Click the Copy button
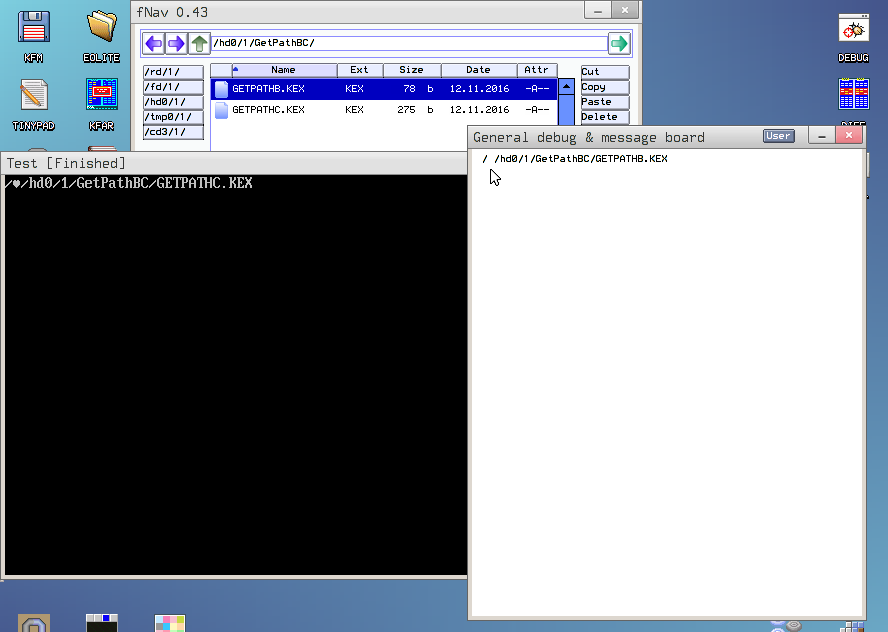This screenshot has width=888, height=632. click(604, 87)
